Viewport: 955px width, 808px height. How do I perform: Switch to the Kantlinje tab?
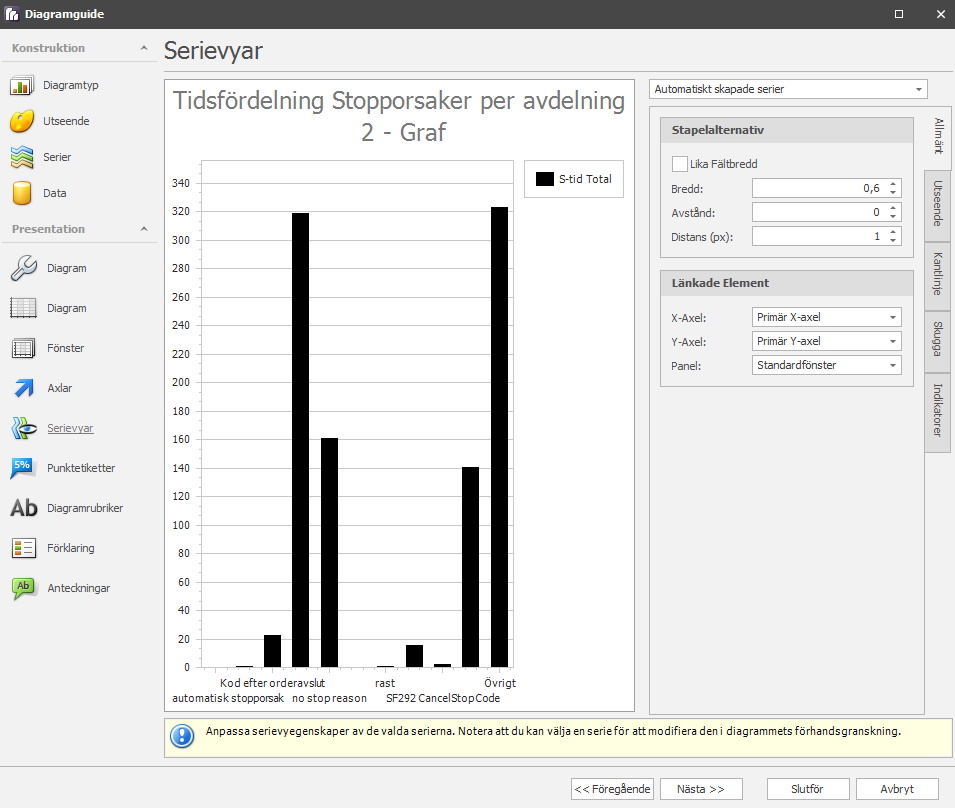[939, 274]
